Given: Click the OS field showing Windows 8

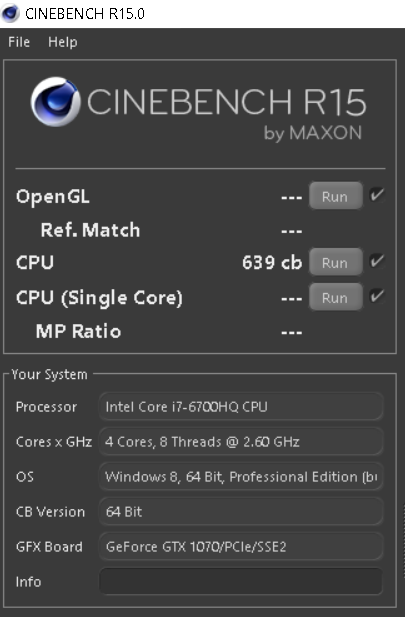Looking at the screenshot, I should click(x=241, y=477).
